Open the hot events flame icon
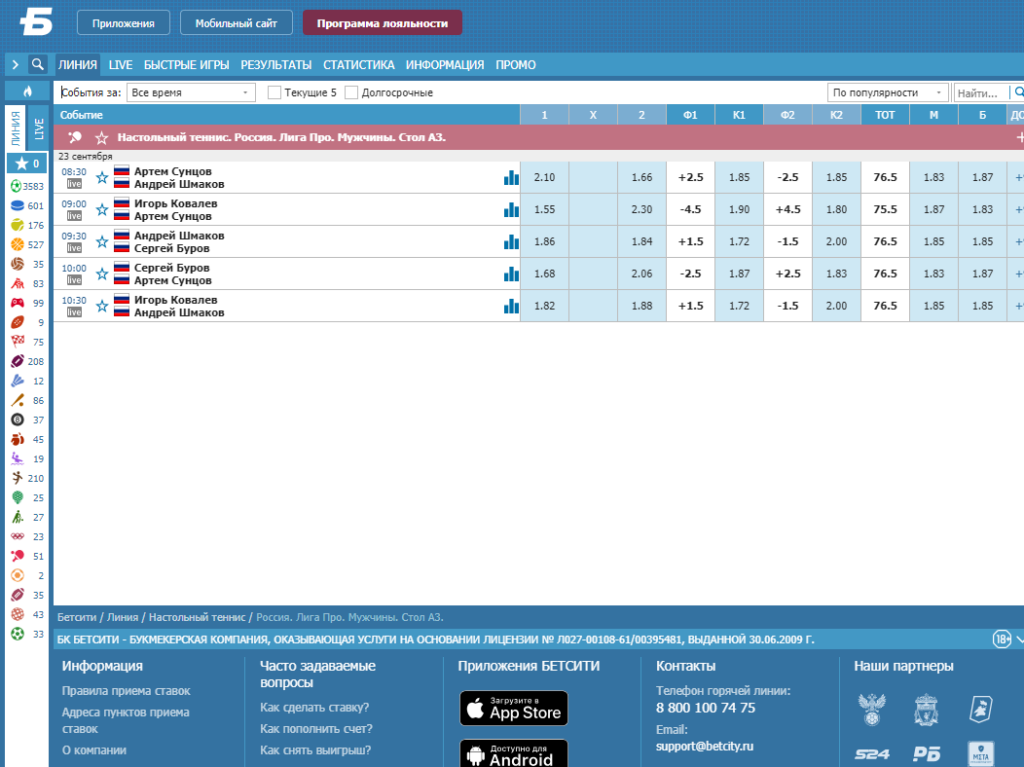Image resolution: width=1024 pixels, height=767 pixels. point(27,91)
